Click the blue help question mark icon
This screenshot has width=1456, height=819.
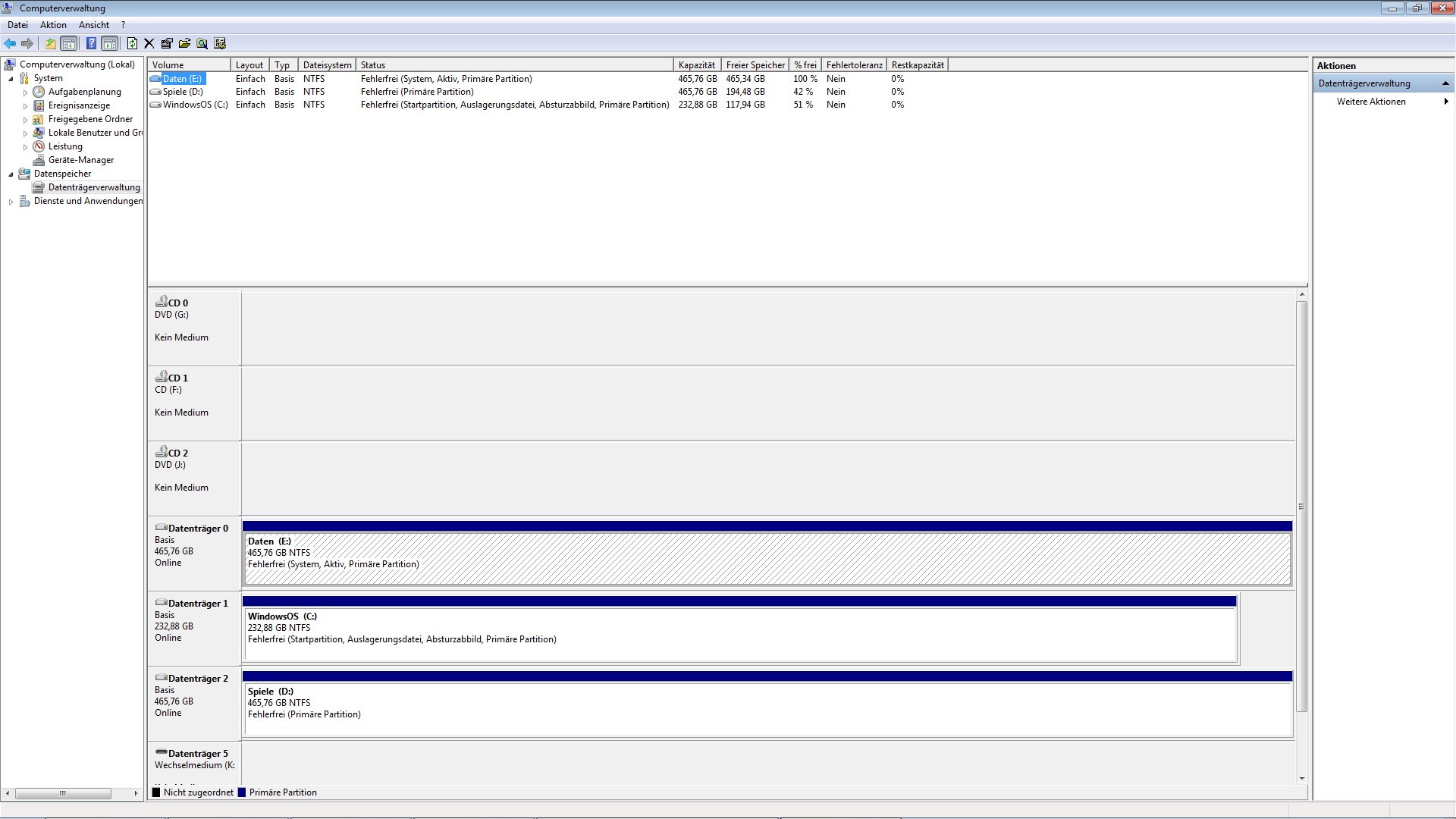point(91,44)
